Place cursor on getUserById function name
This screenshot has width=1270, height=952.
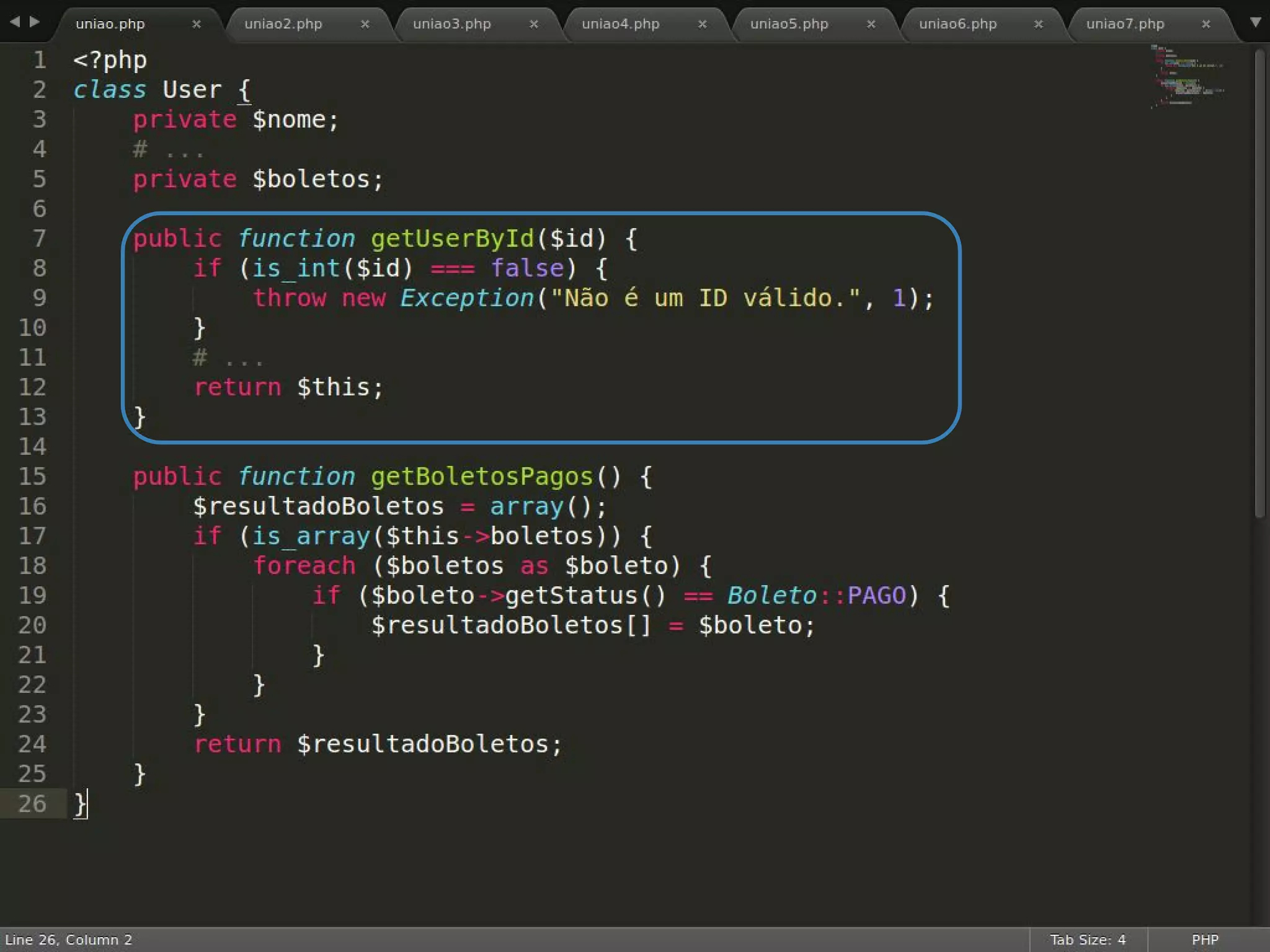[x=451, y=239]
